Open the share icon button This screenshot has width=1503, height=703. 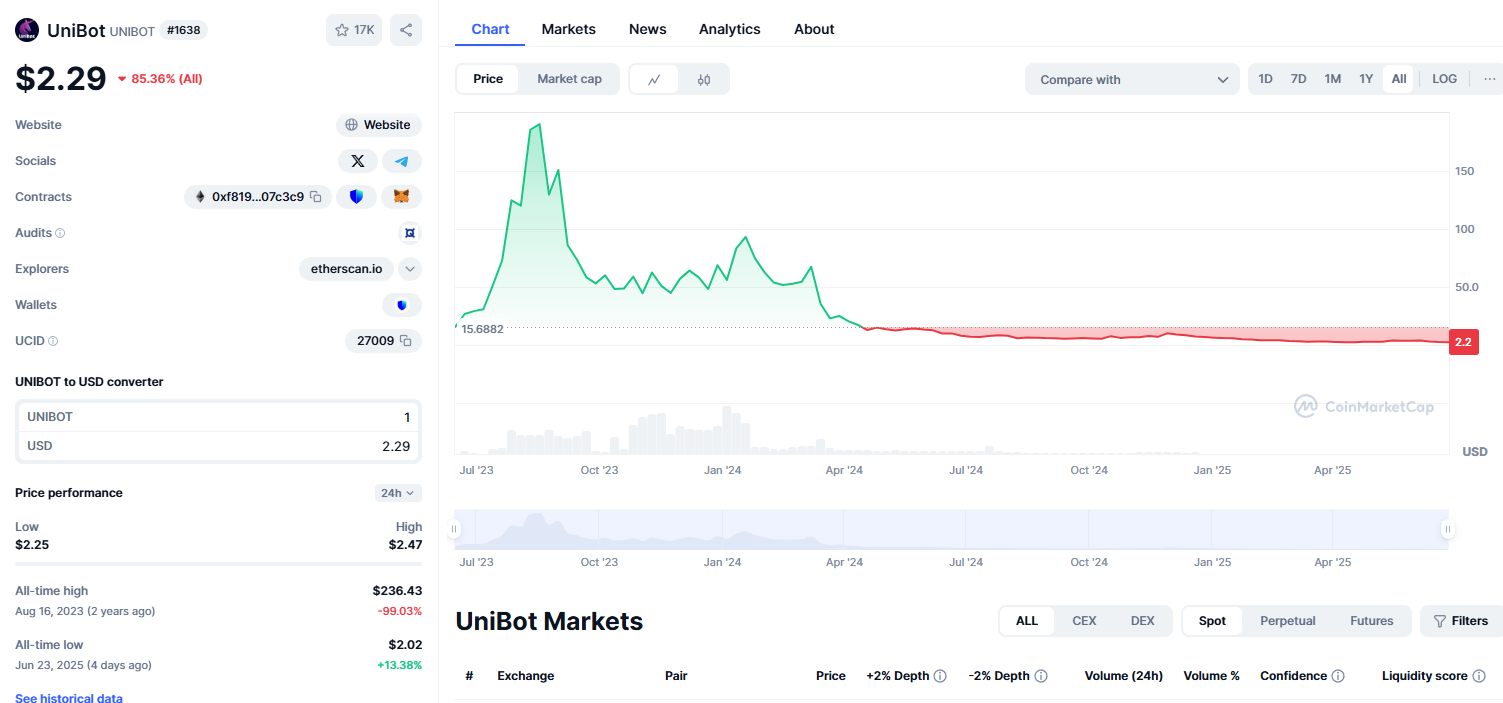[406, 30]
